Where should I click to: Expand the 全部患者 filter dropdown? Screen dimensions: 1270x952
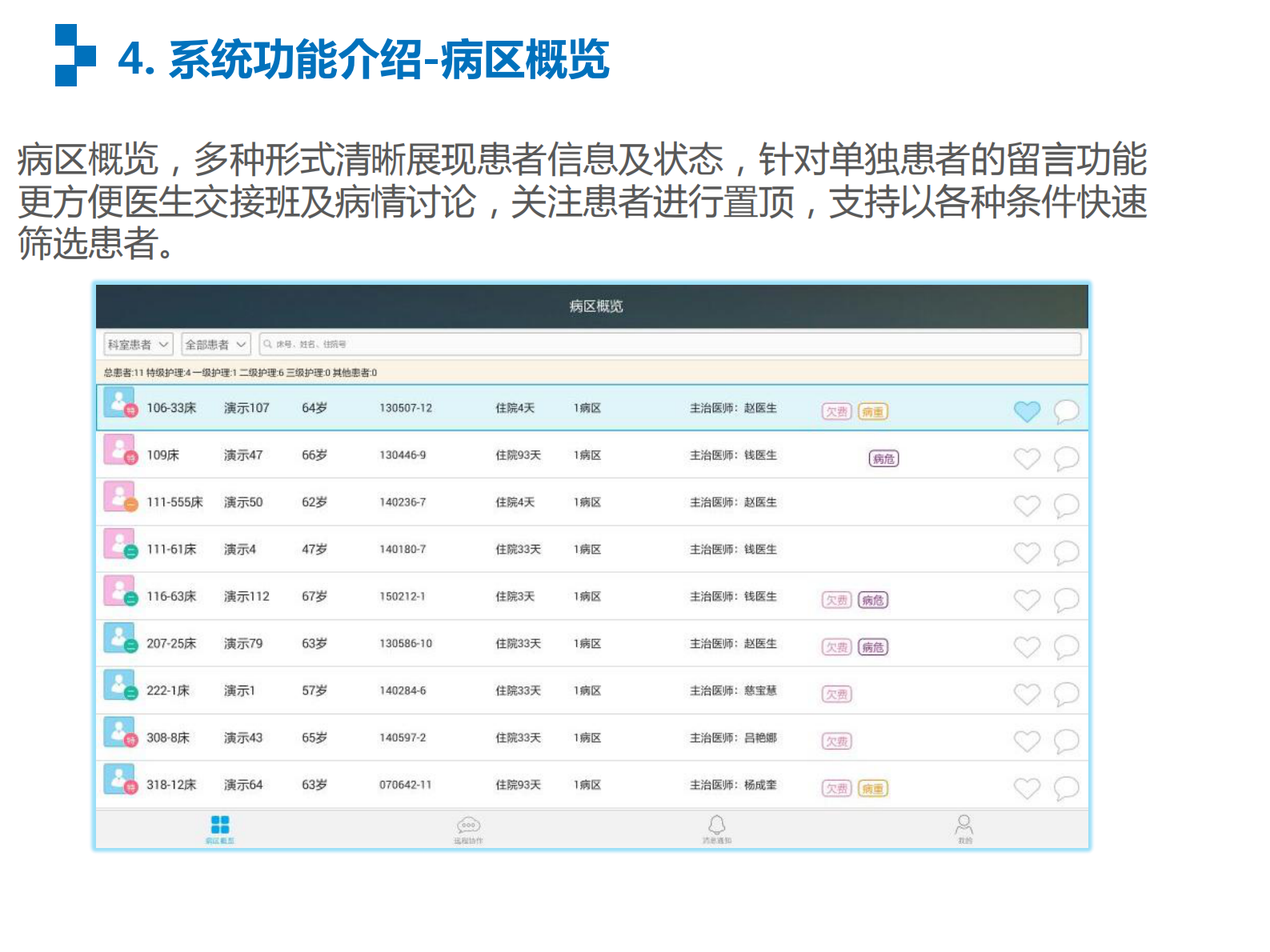tap(216, 344)
